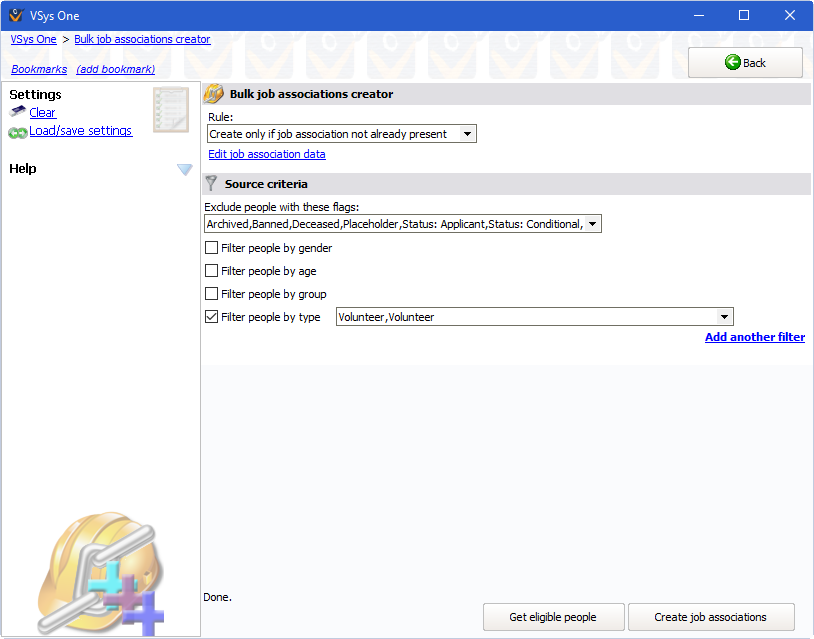
Task: Open Edit job association data link
Action: click(x=267, y=154)
